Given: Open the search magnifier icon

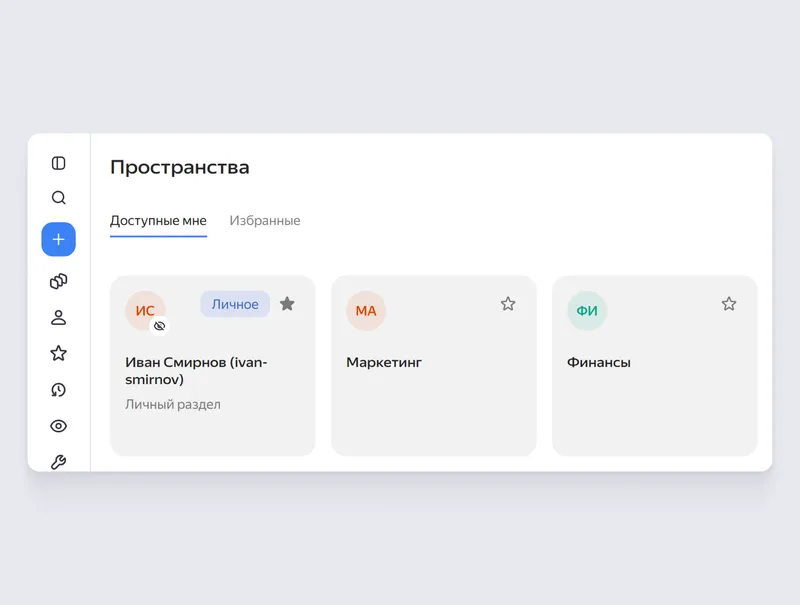Looking at the screenshot, I should click(x=59, y=198).
